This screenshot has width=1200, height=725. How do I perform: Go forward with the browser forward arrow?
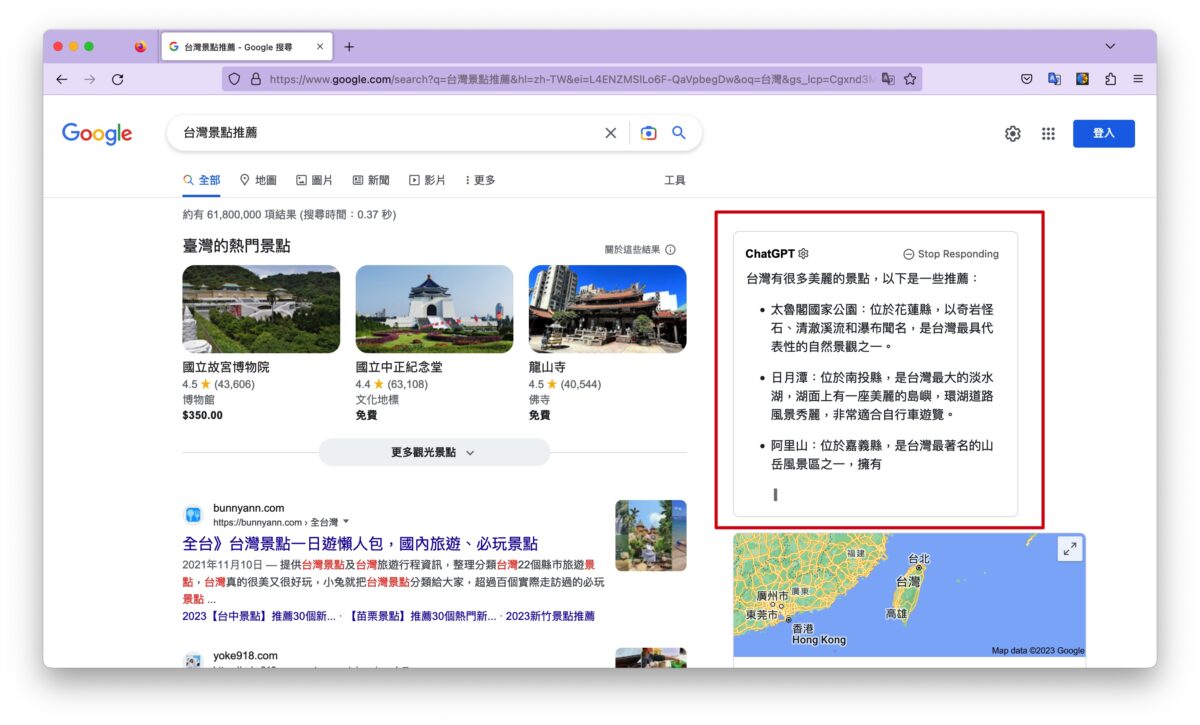(x=90, y=79)
